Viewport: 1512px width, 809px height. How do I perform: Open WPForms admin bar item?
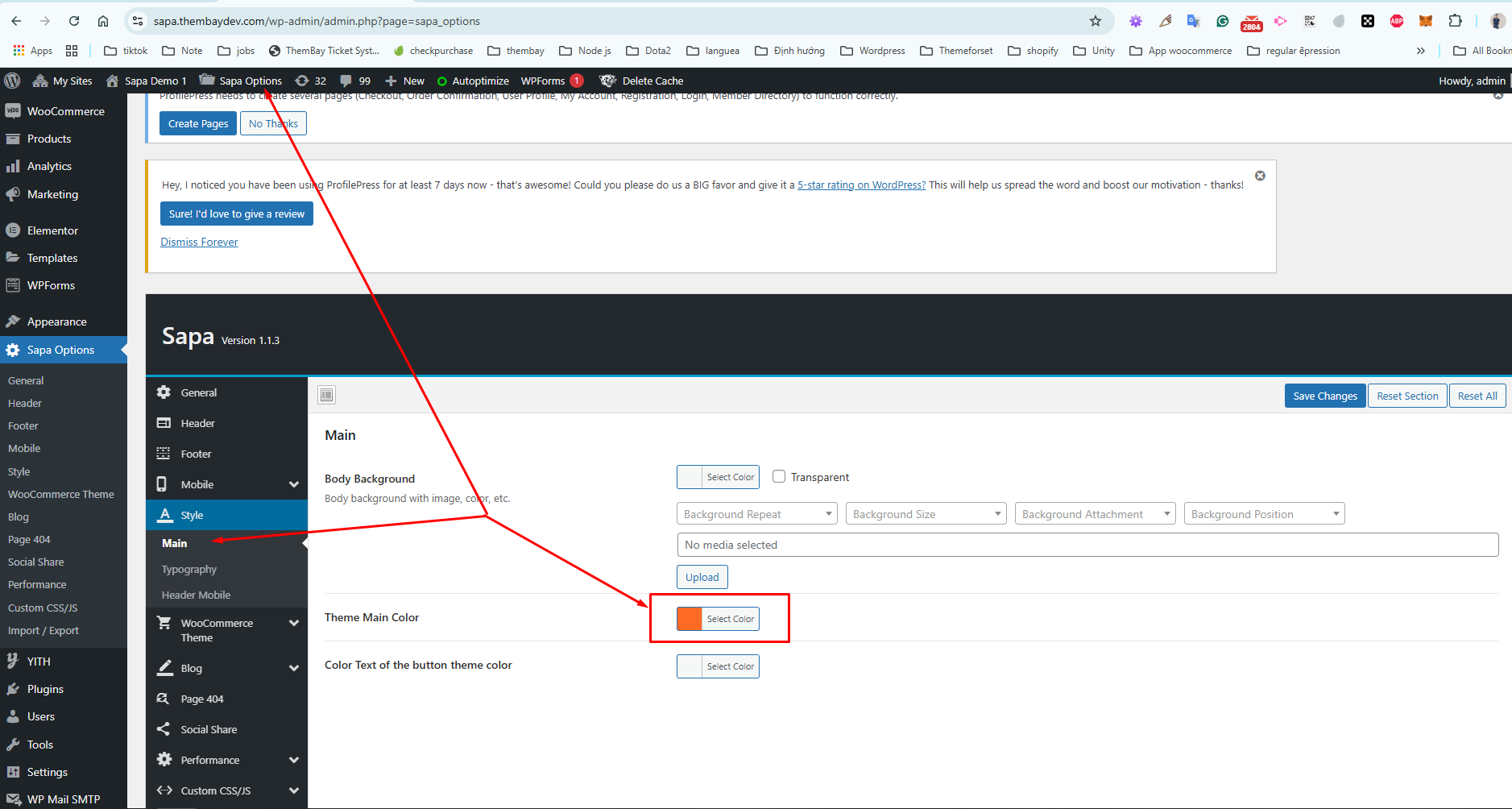tap(552, 81)
